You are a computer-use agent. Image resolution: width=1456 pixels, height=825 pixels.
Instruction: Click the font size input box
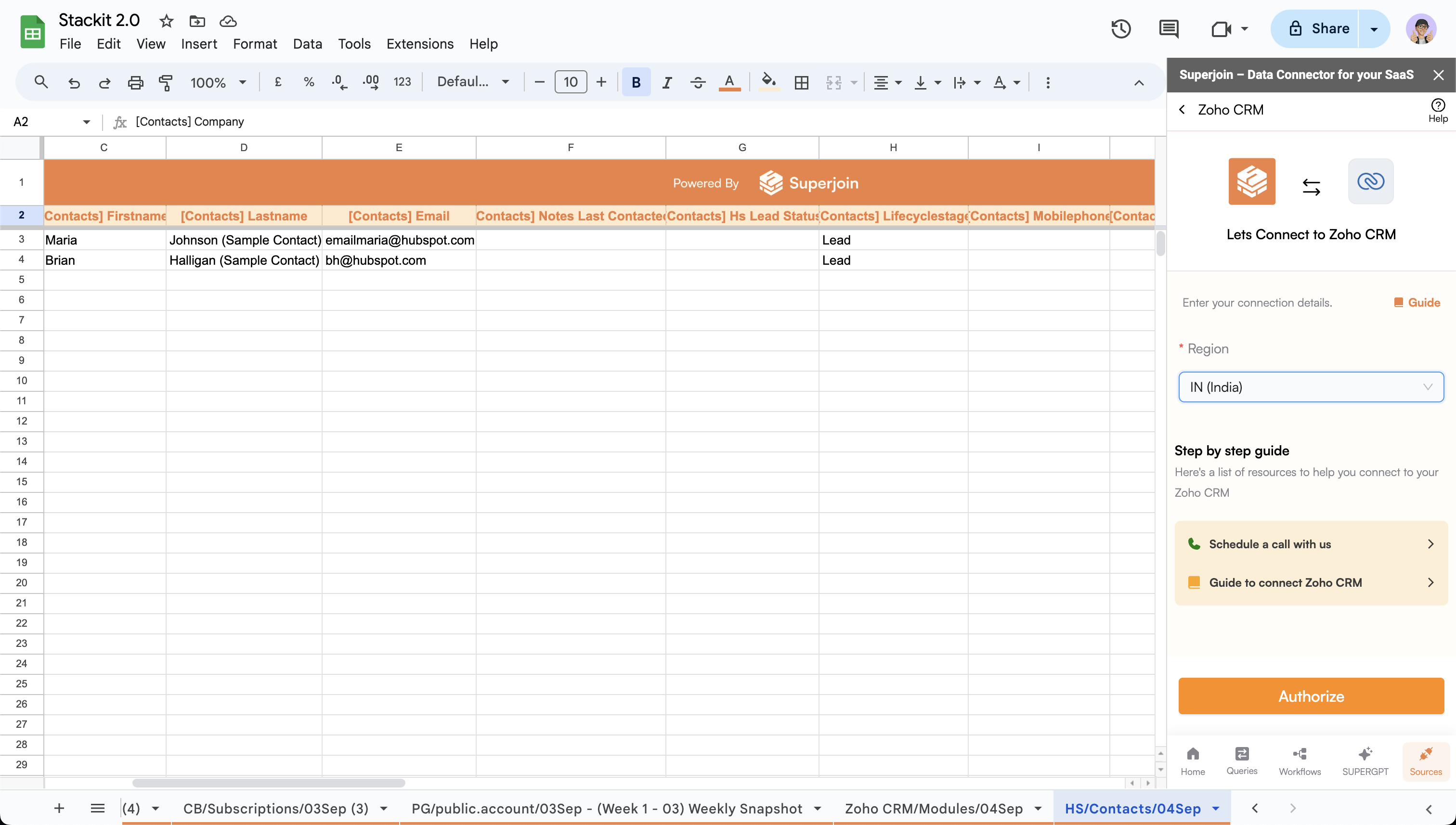coord(570,82)
